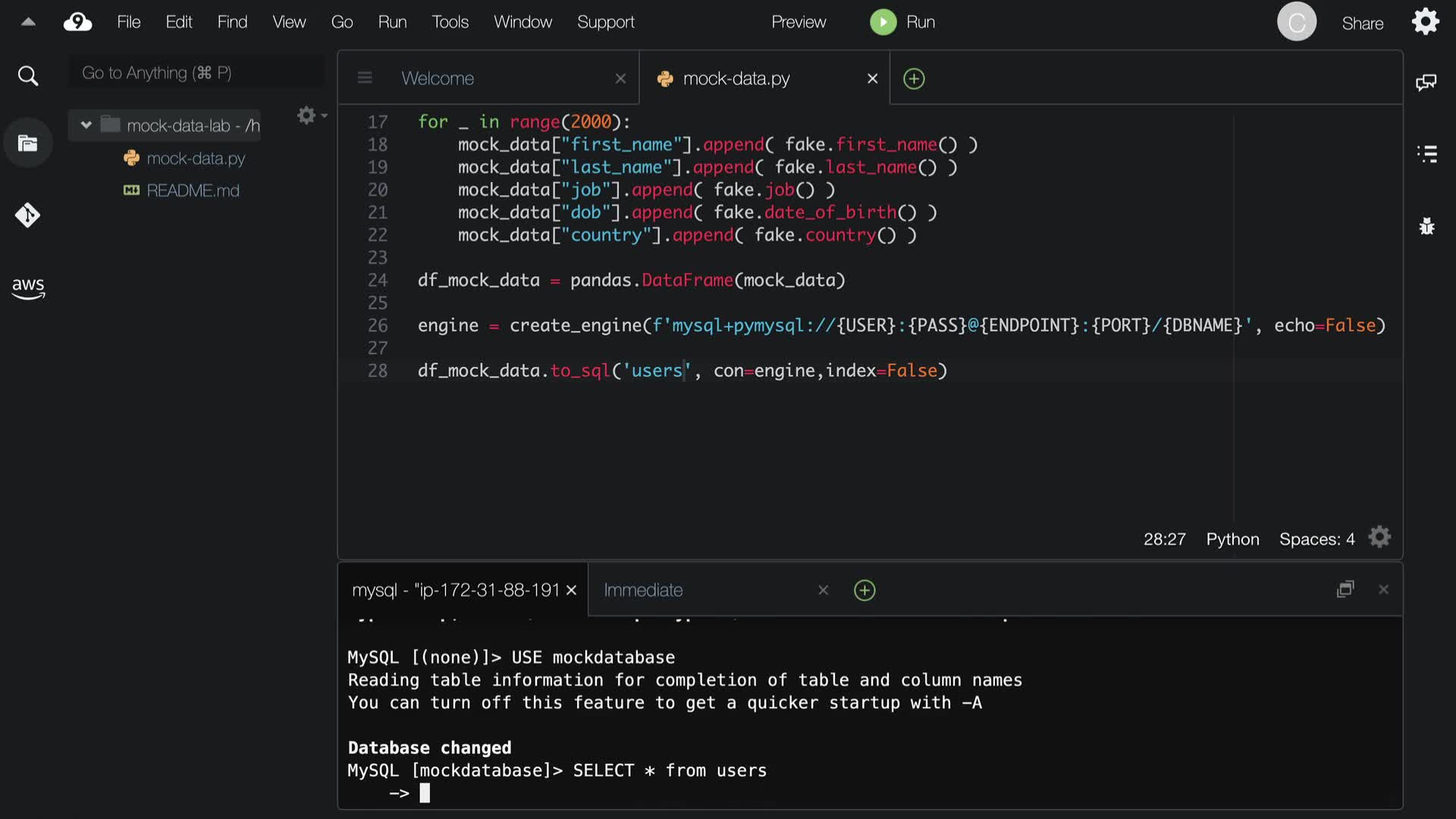Open README.md in the file tree
1456x819 pixels.
pyautogui.click(x=193, y=190)
